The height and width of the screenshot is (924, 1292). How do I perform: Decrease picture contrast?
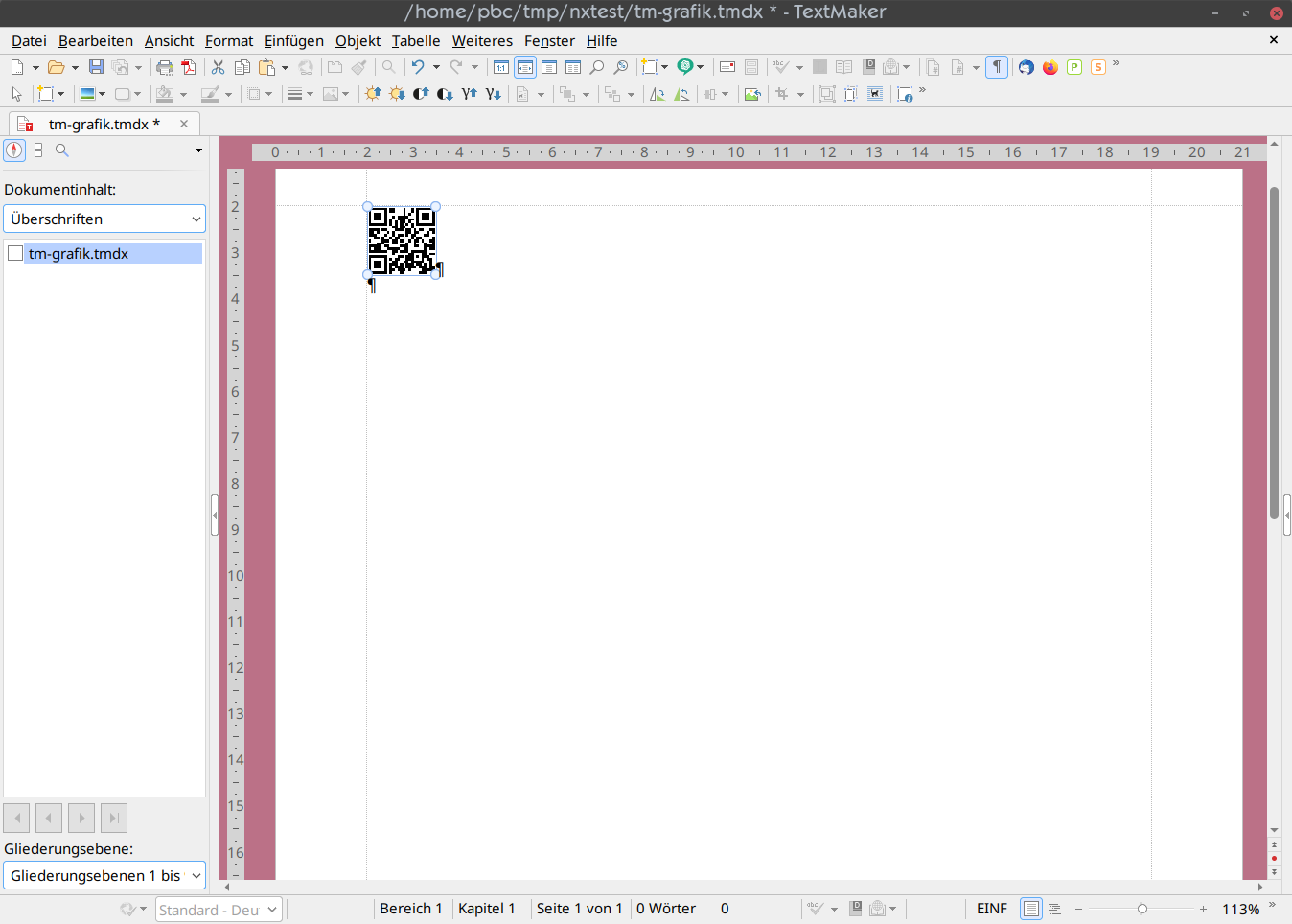445,94
